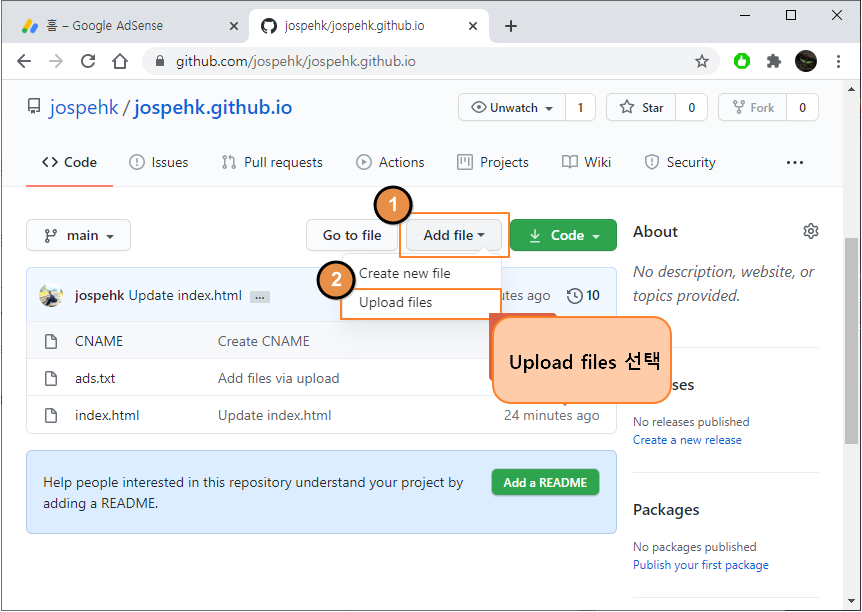Star this repository
The height and width of the screenshot is (612, 862).
click(x=641, y=107)
